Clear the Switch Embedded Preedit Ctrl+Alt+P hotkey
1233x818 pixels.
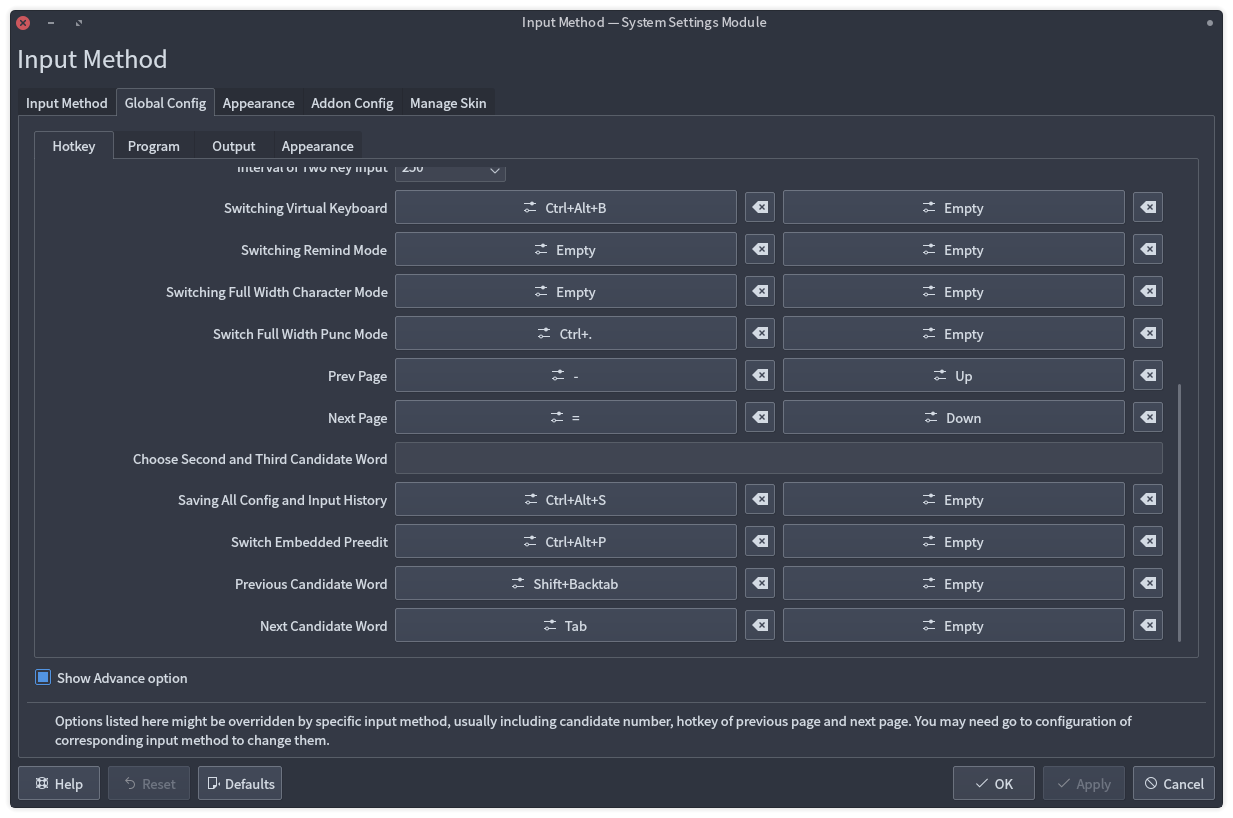tap(760, 542)
